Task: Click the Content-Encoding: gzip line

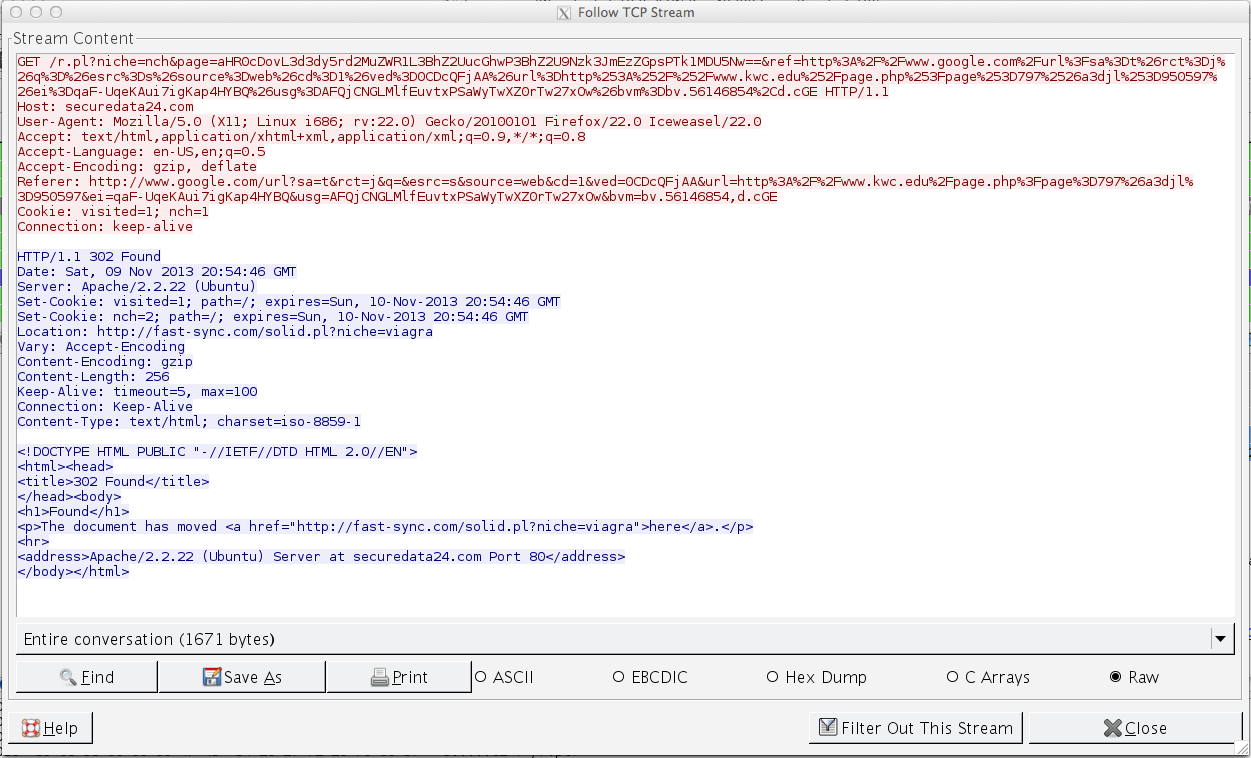Action: (x=105, y=362)
